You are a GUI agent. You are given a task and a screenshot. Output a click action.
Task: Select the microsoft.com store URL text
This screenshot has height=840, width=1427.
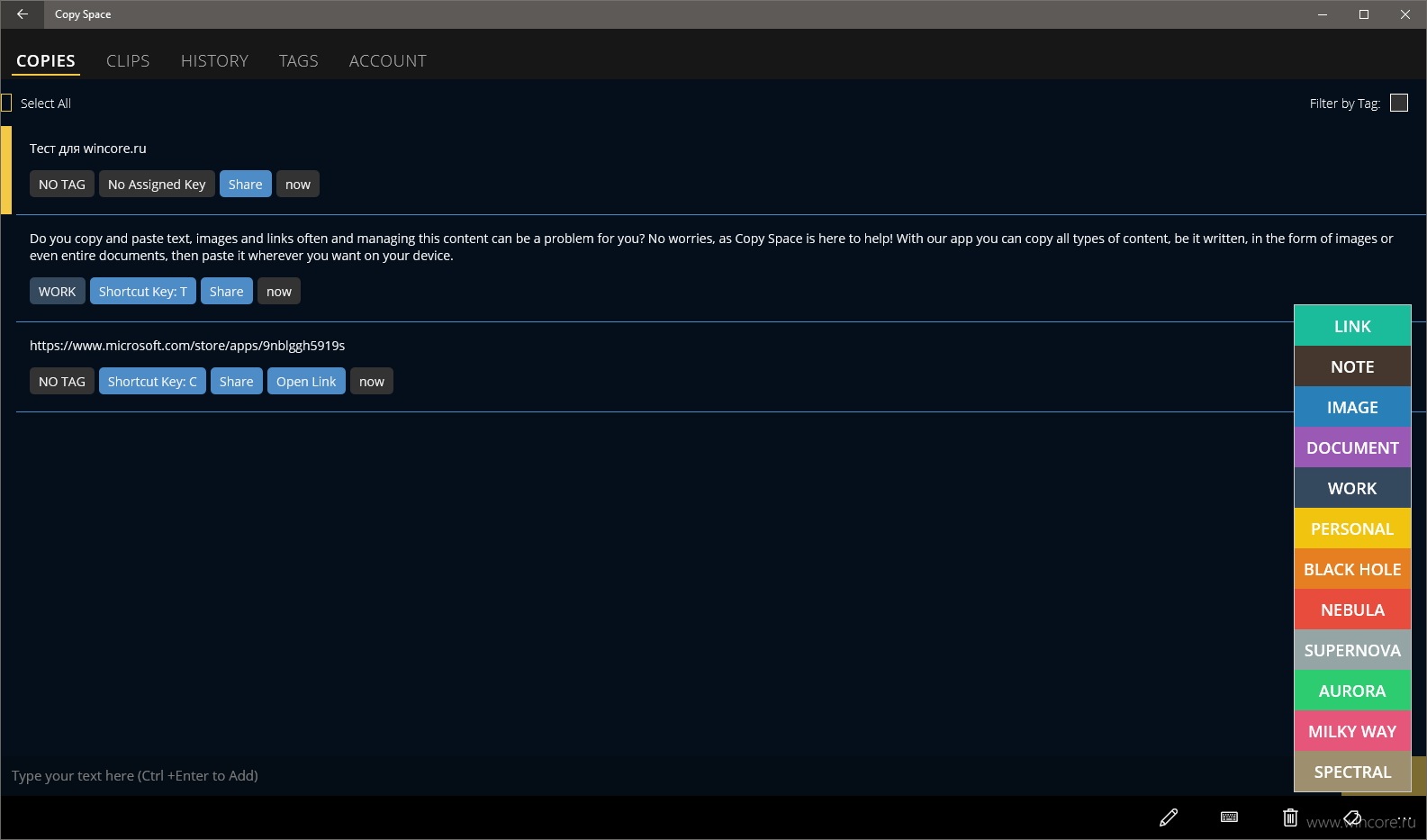[187, 346]
